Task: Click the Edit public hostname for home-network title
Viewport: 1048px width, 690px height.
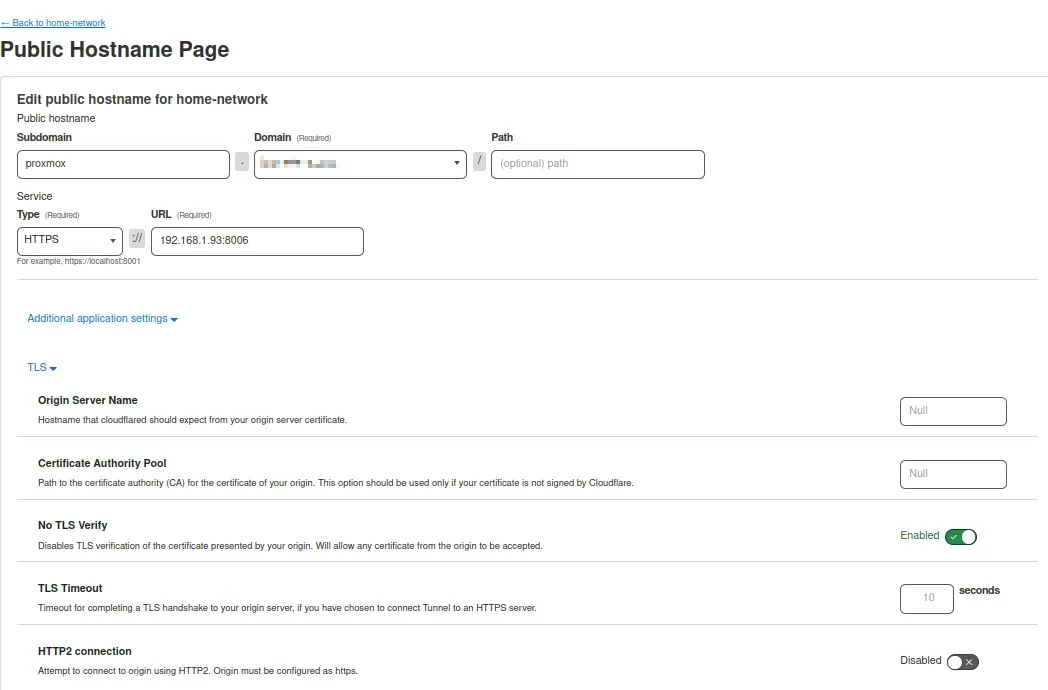Action: (x=142, y=99)
